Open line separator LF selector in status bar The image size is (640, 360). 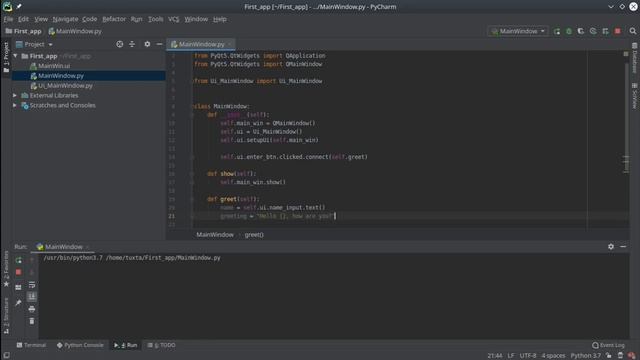pos(511,356)
